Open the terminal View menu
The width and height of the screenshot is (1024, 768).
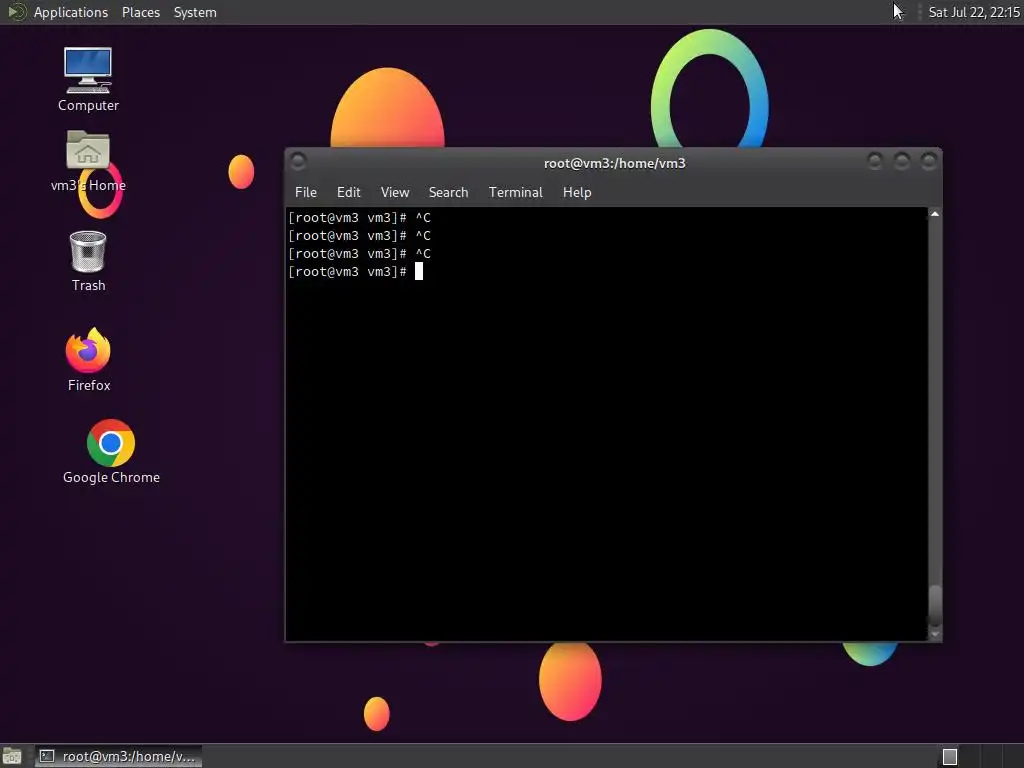coord(394,192)
